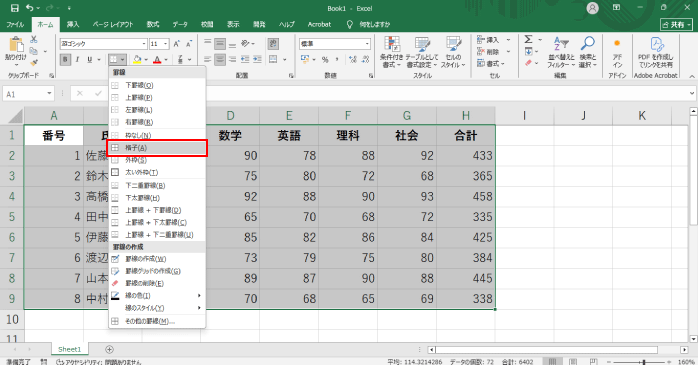Switch to the 挿入 Insert tab
This screenshot has width=698, height=365.
coord(73,24)
